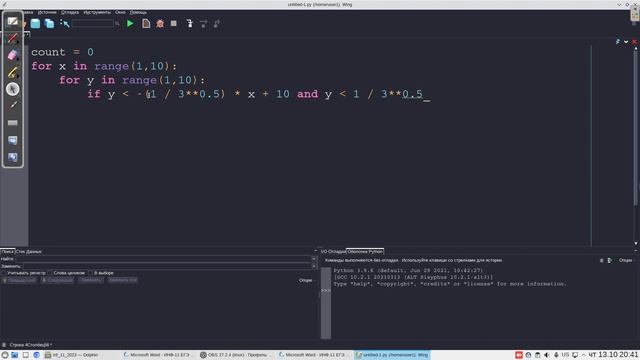Click the editor vertical scrollbar
This screenshot has height=360, width=640.
(x=636, y=127)
